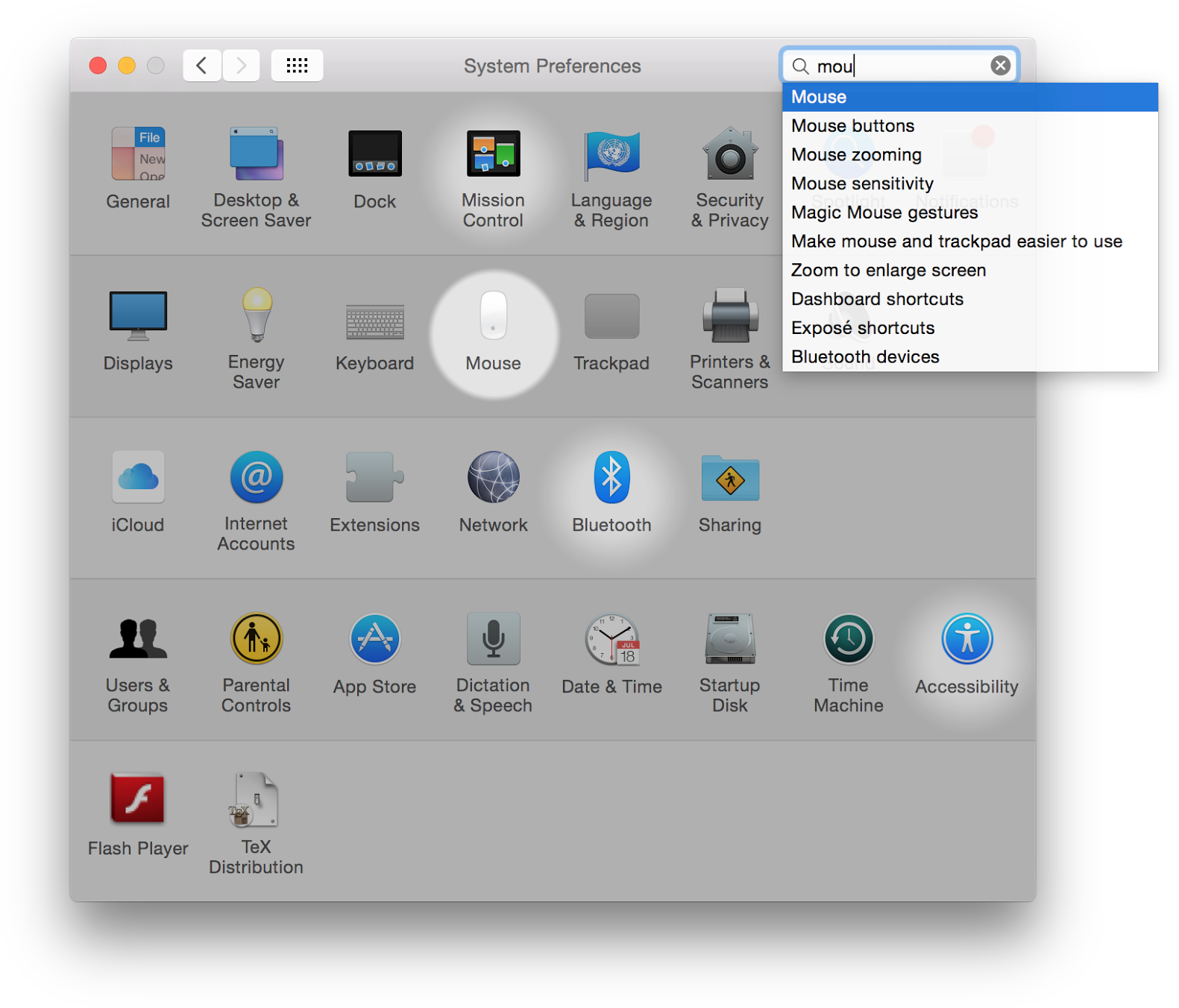This screenshot has width=1179, height=1008.
Task: Show all preferences with the grid button
Action: pyautogui.click(x=297, y=66)
